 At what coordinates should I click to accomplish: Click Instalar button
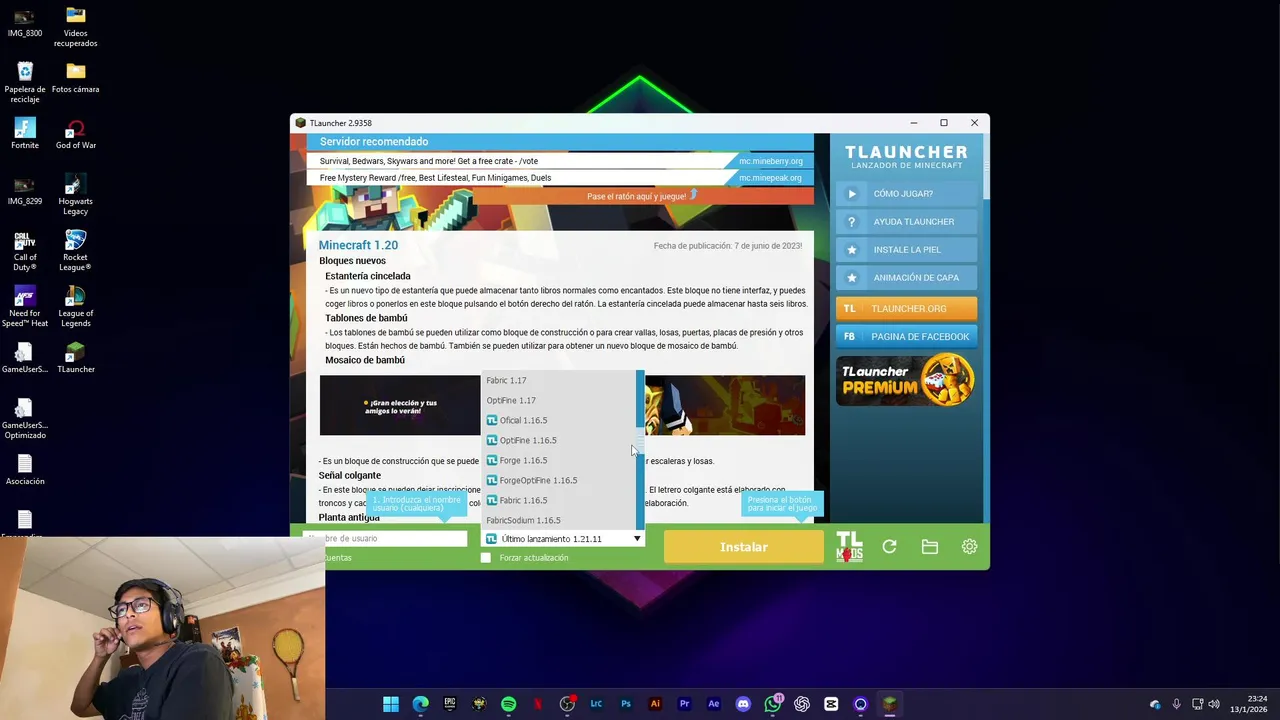pos(744,547)
